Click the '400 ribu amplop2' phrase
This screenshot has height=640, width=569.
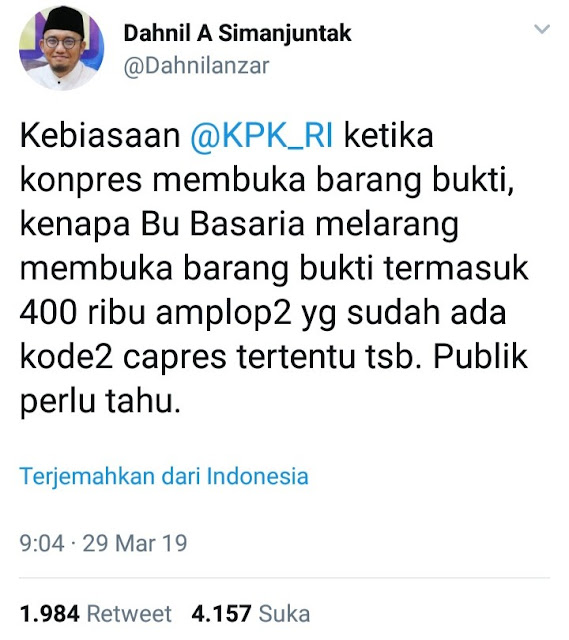point(155,313)
